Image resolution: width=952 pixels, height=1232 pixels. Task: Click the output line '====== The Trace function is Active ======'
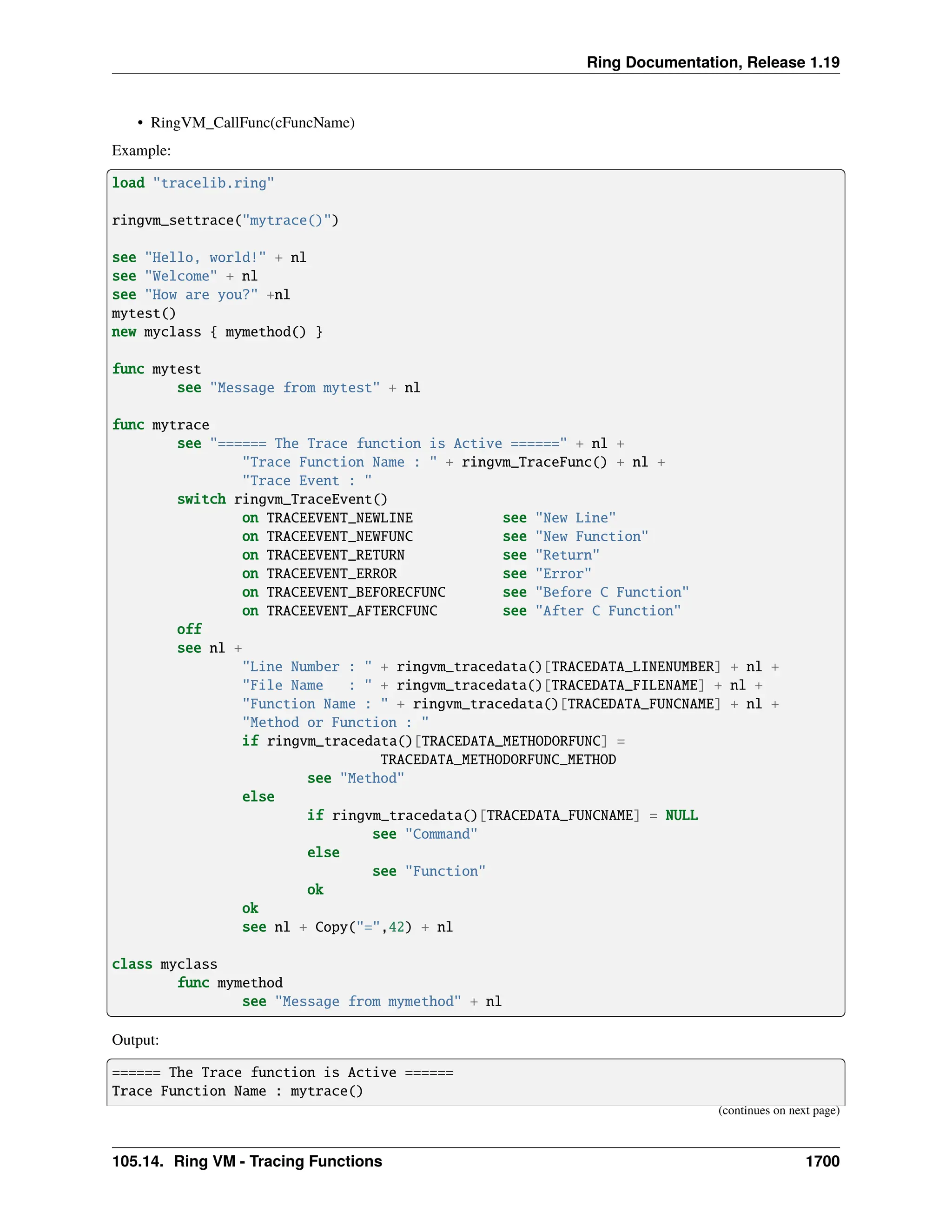[283, 1073]
